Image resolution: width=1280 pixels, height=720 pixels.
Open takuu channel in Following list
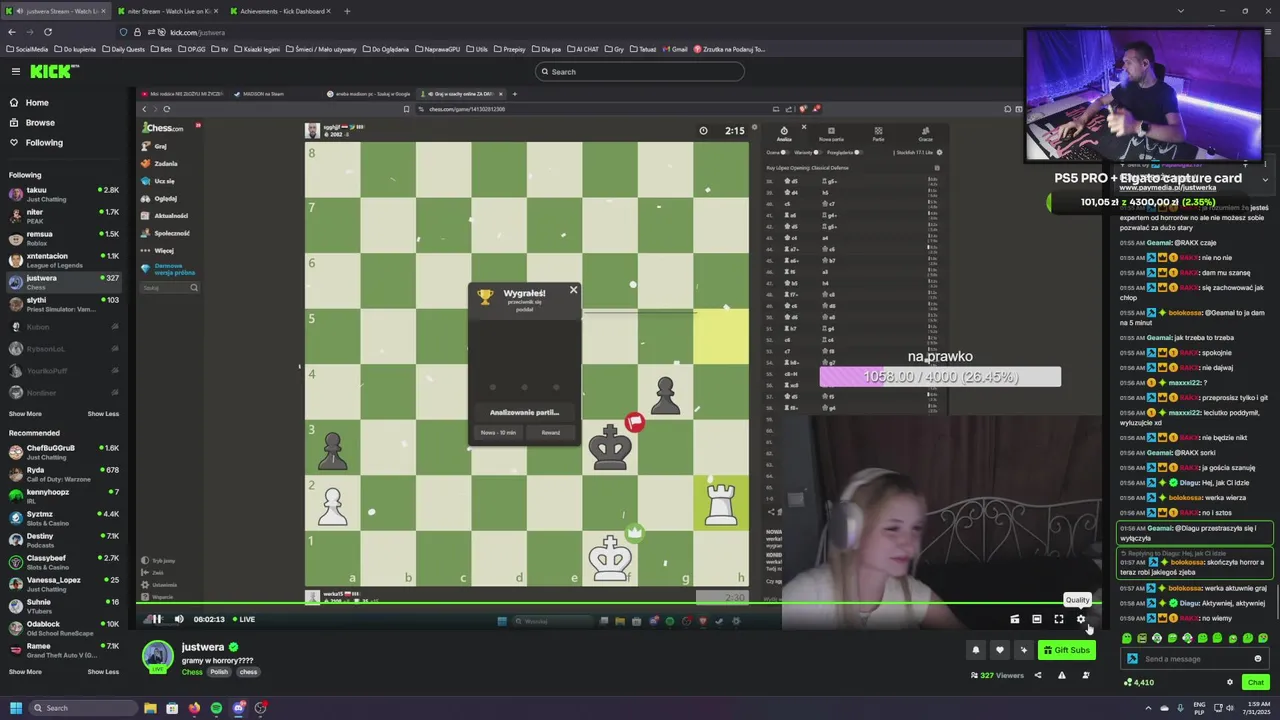[64, 194]
